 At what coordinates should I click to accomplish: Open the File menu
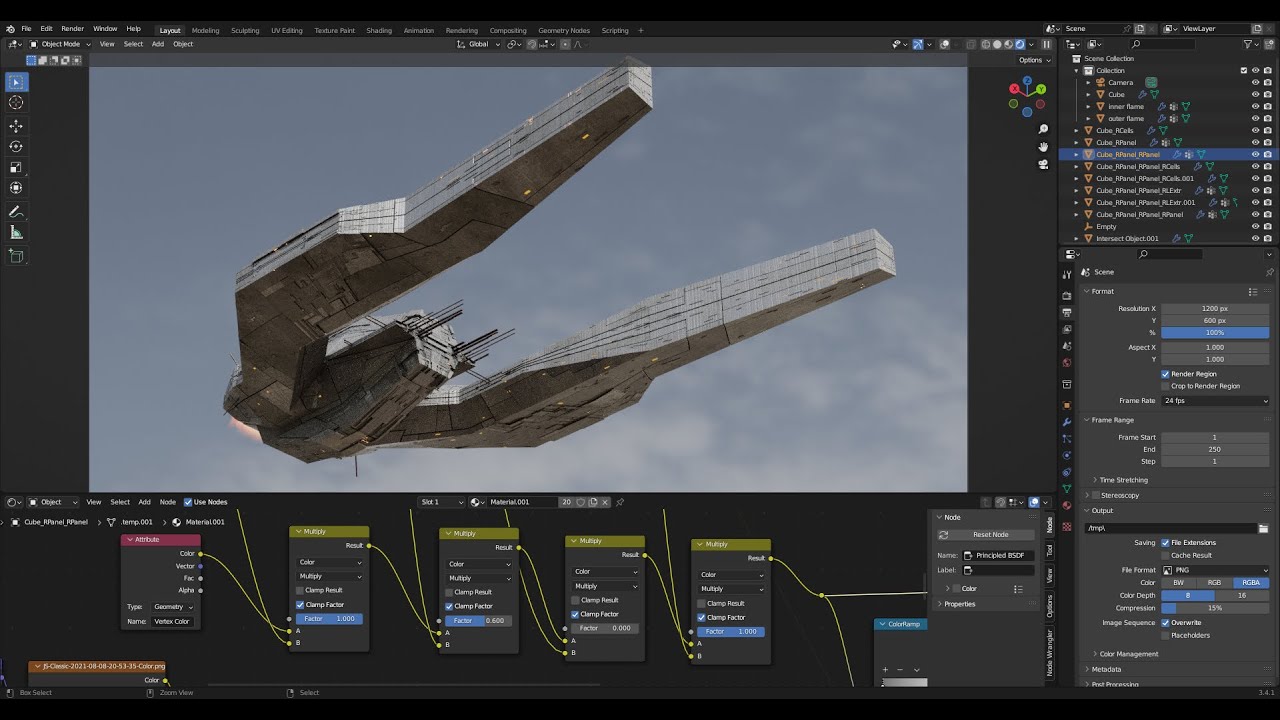tap(26, 29)
